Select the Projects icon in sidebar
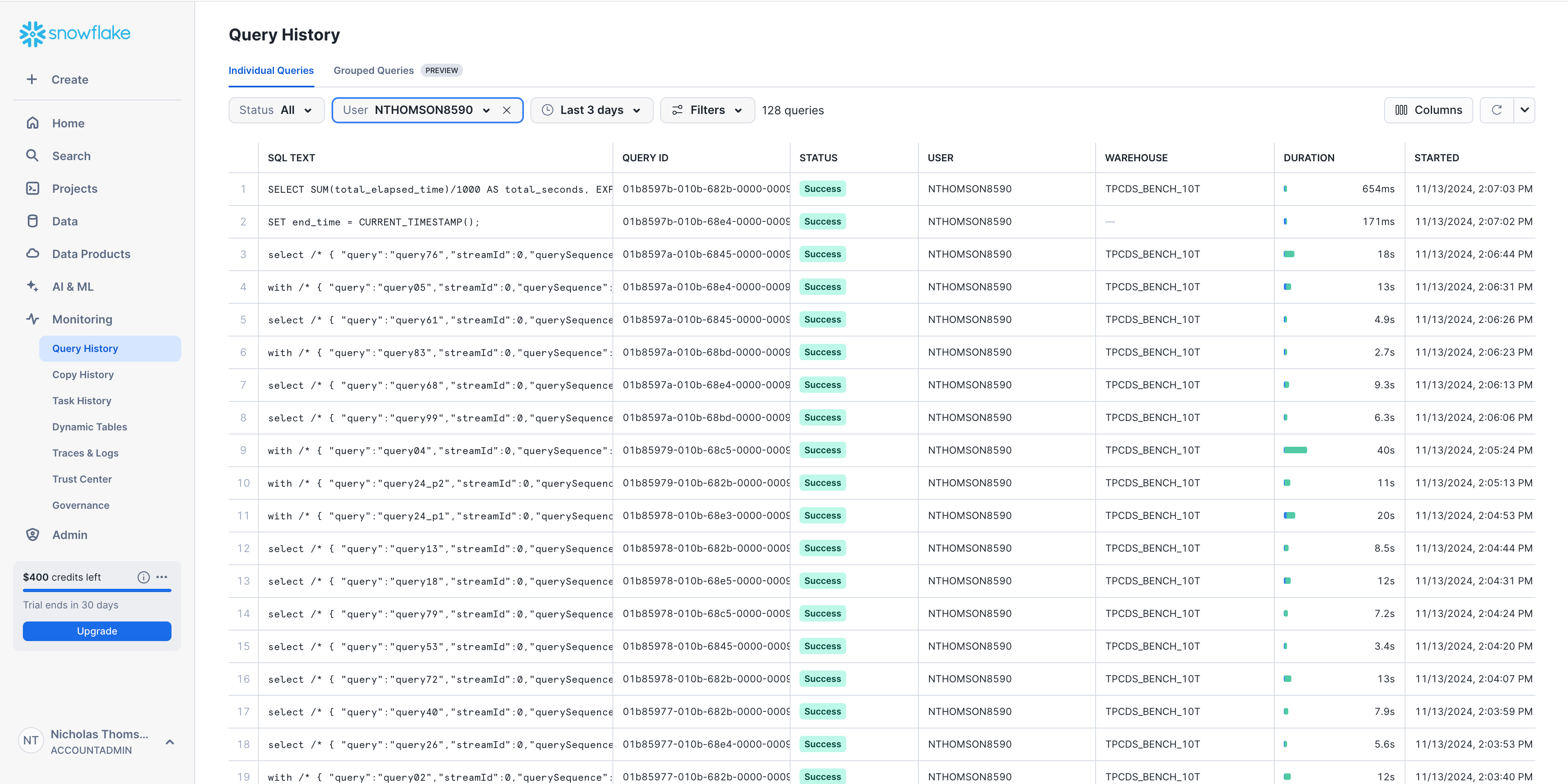This screenshot has width=1568, height=784. (x=33, y=188)
